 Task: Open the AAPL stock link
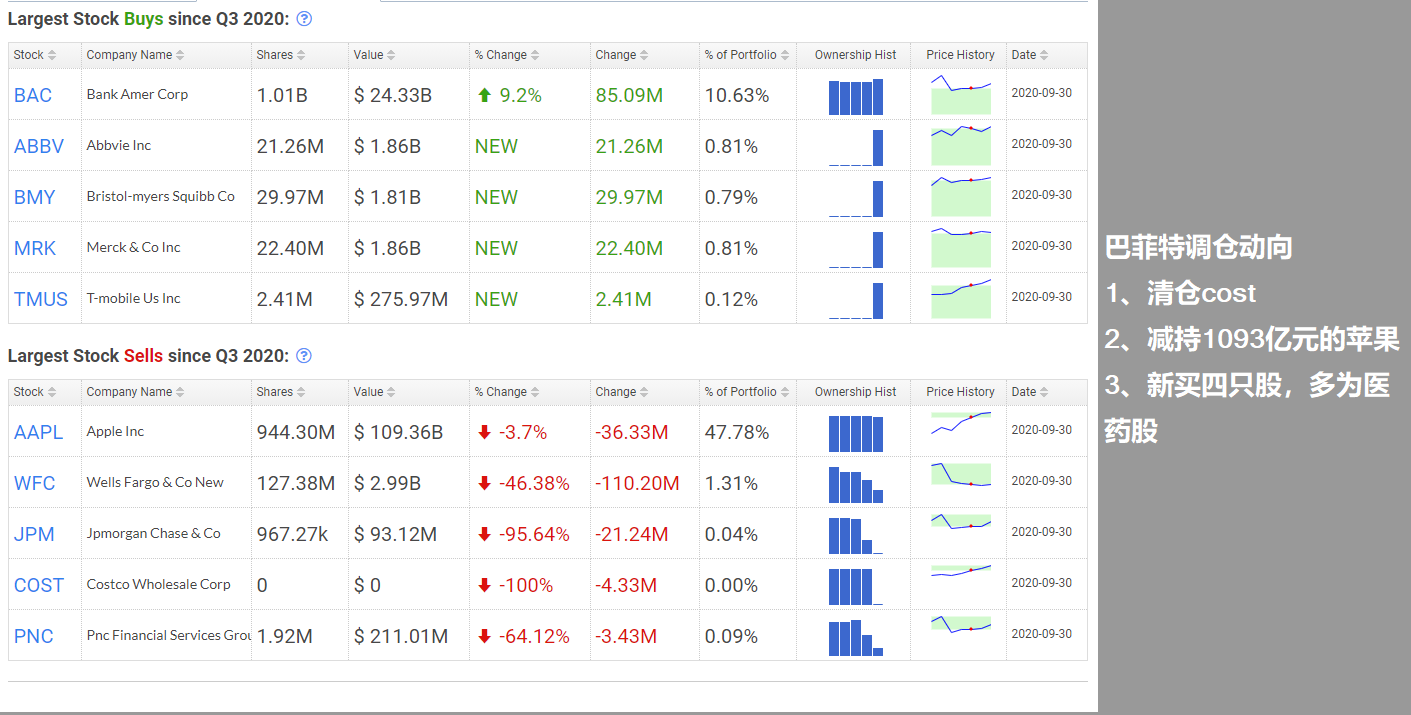point(38,432)
